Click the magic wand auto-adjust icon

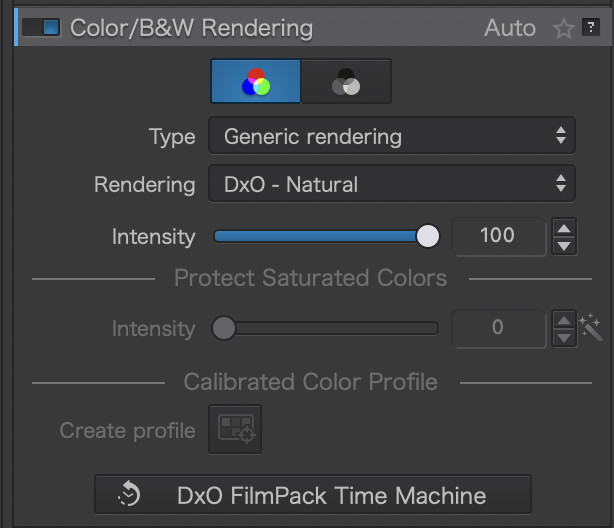point(591,328)
